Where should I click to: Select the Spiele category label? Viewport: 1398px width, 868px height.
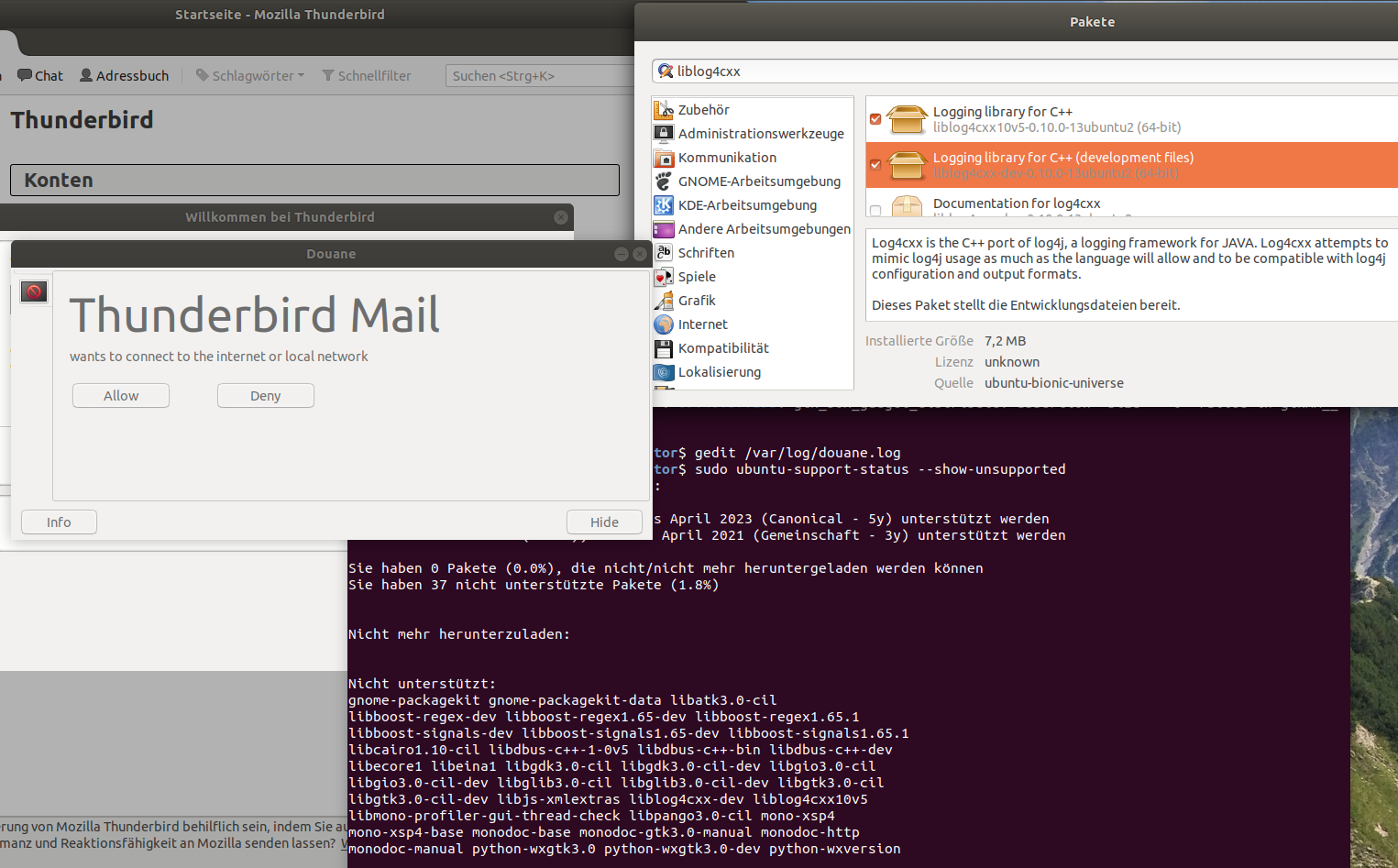[x=697, y=277]
